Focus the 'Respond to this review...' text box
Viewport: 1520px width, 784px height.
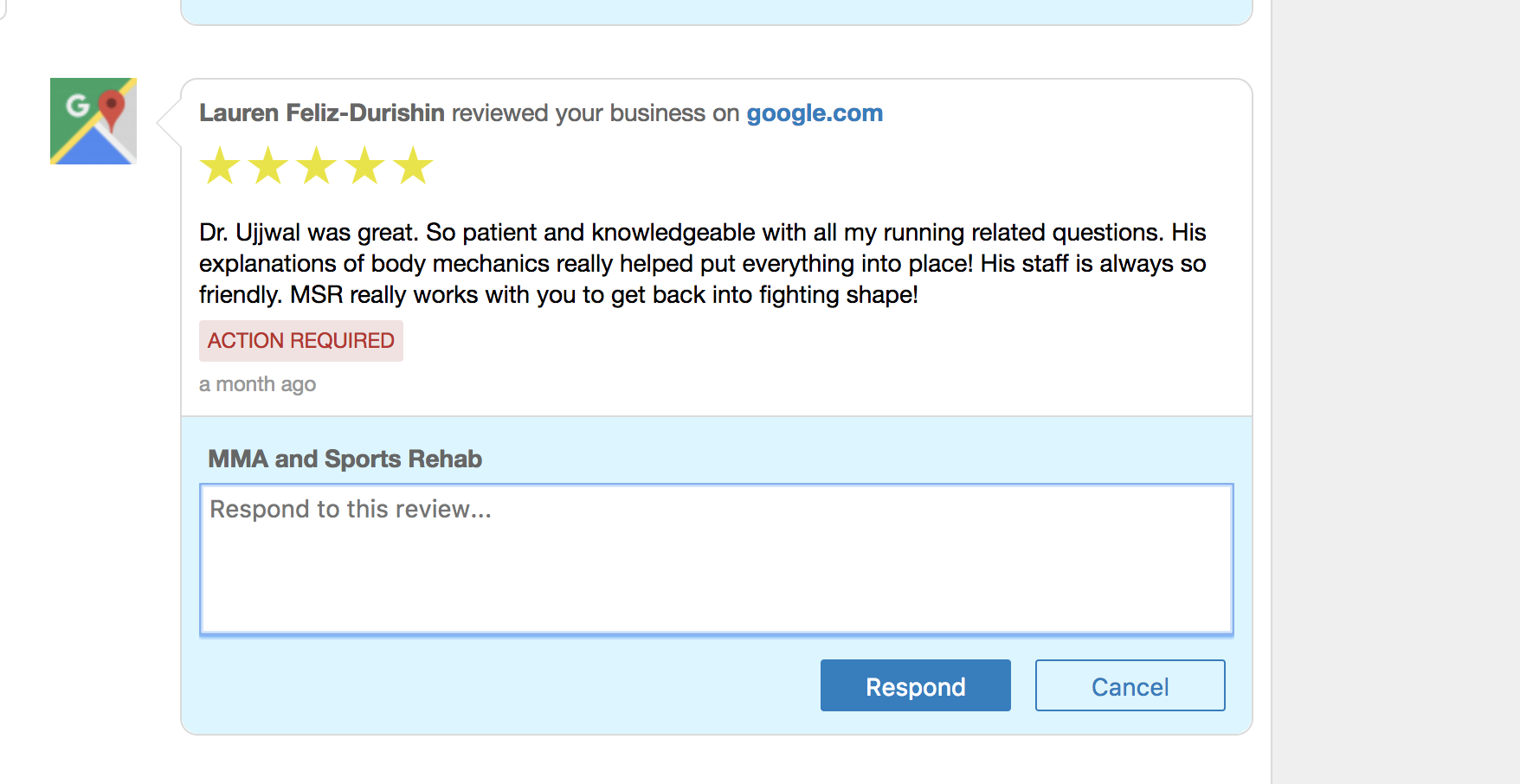717,559
